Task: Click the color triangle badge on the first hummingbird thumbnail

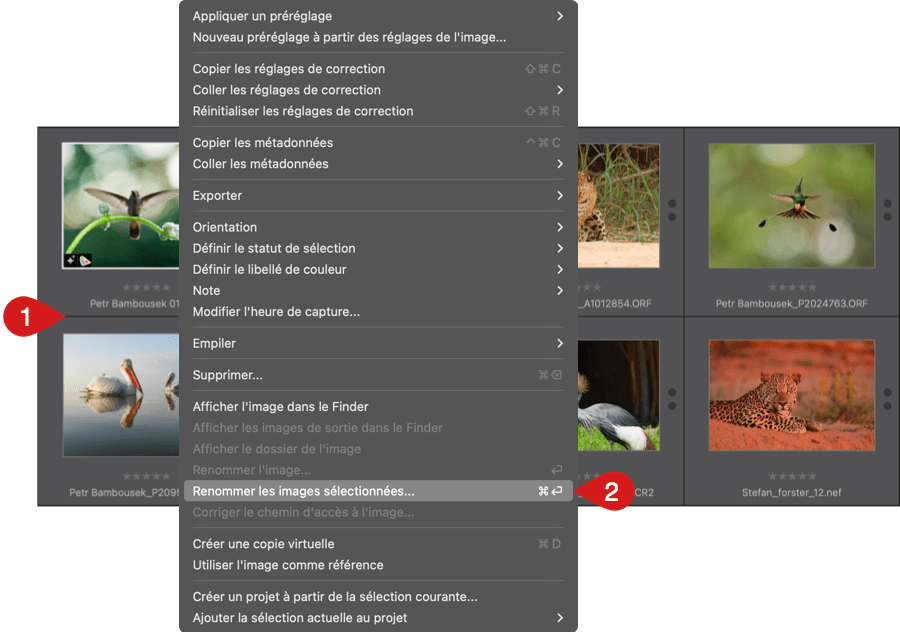Action: point(84,261)
